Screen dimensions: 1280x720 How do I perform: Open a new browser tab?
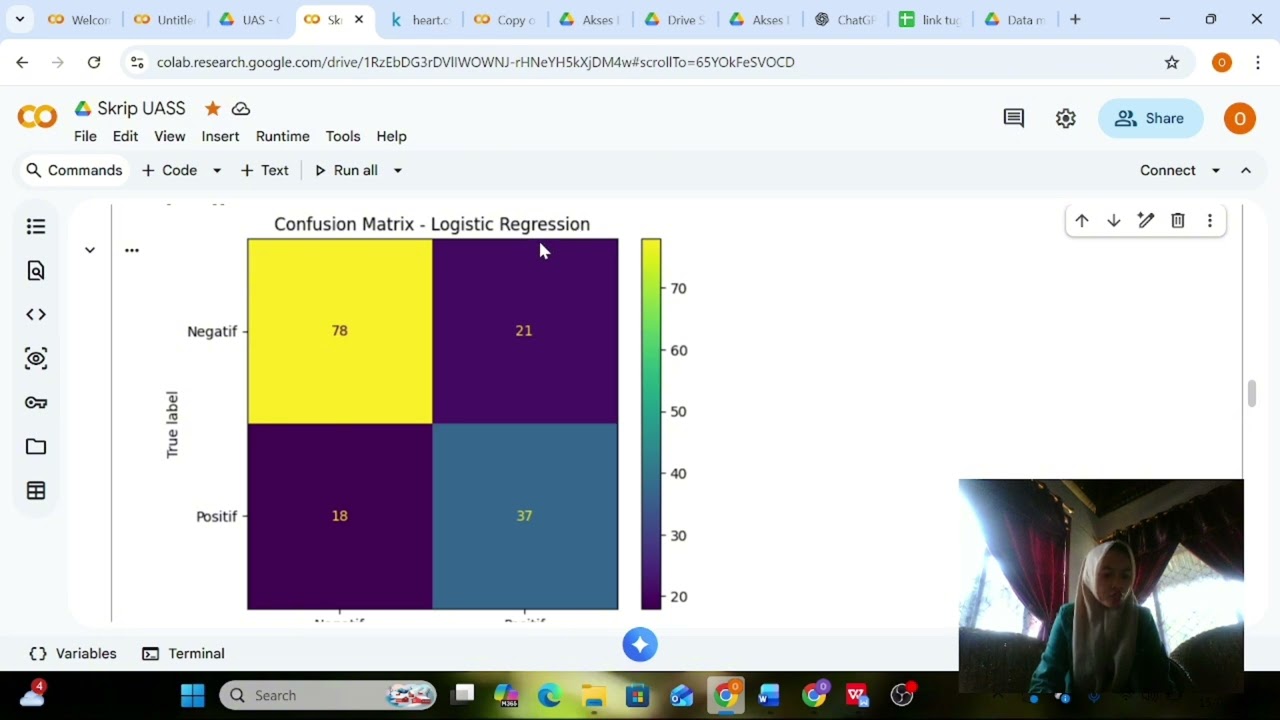coord(1075,19)
